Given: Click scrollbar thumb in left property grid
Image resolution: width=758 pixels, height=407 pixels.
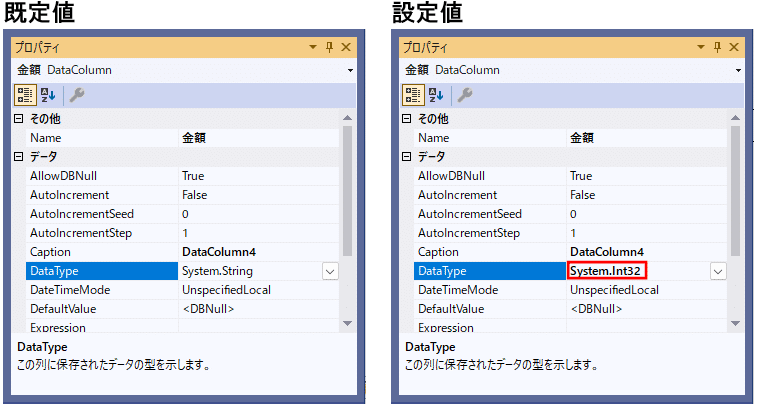Looking at the screenshot, I should 347,191.
